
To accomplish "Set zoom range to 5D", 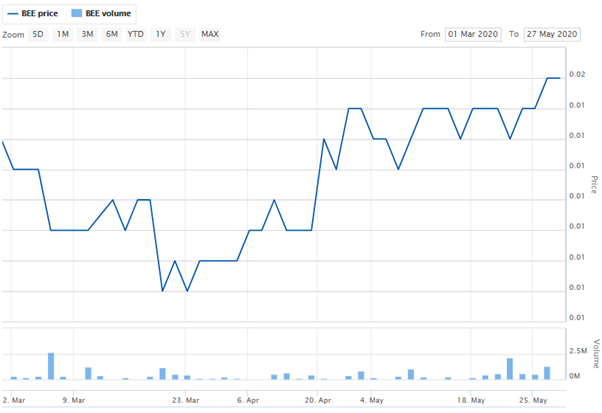I will pyautogui.click(x=38, y=35).
